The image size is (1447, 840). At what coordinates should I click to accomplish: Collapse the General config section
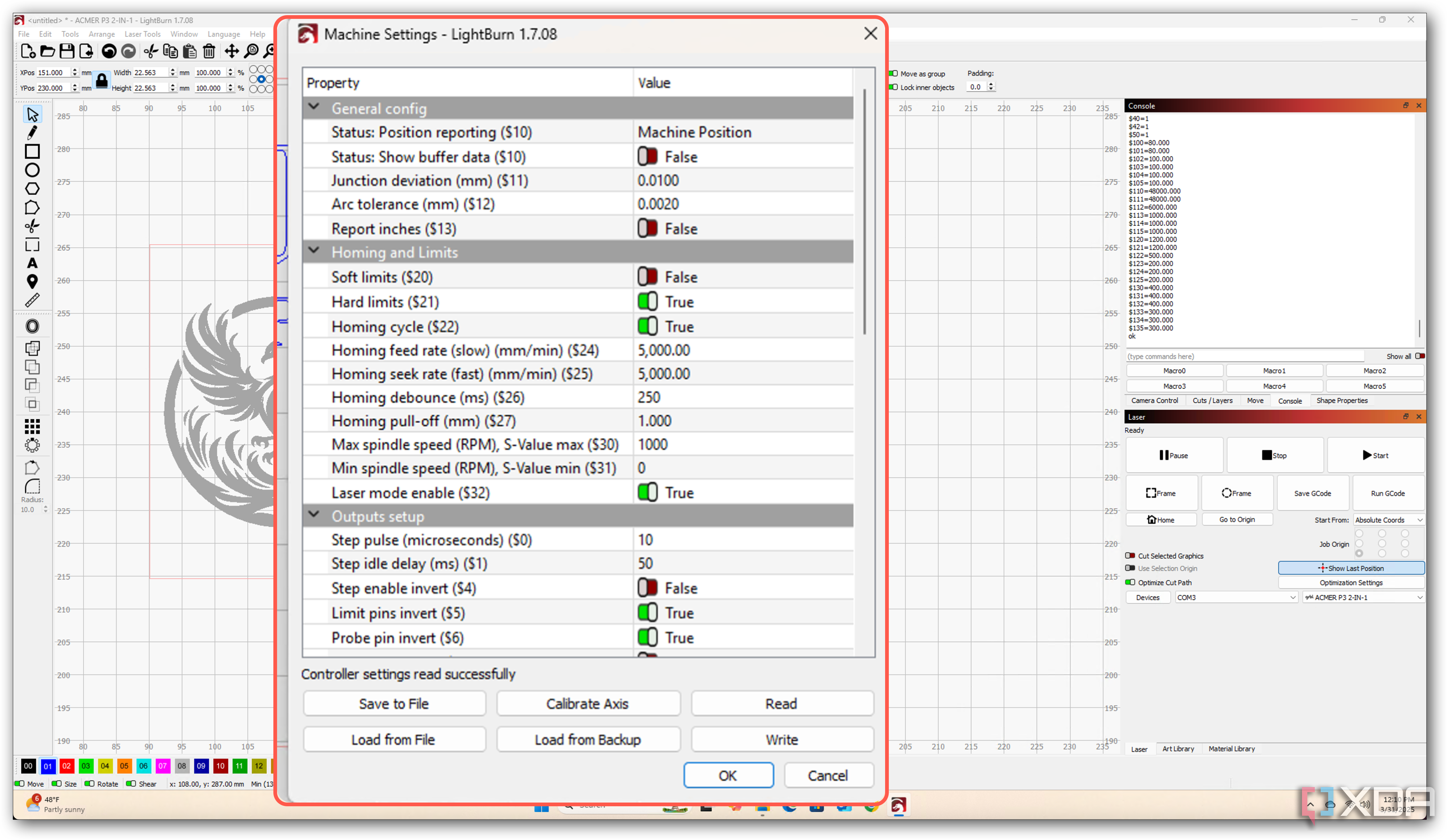[314, 107]
